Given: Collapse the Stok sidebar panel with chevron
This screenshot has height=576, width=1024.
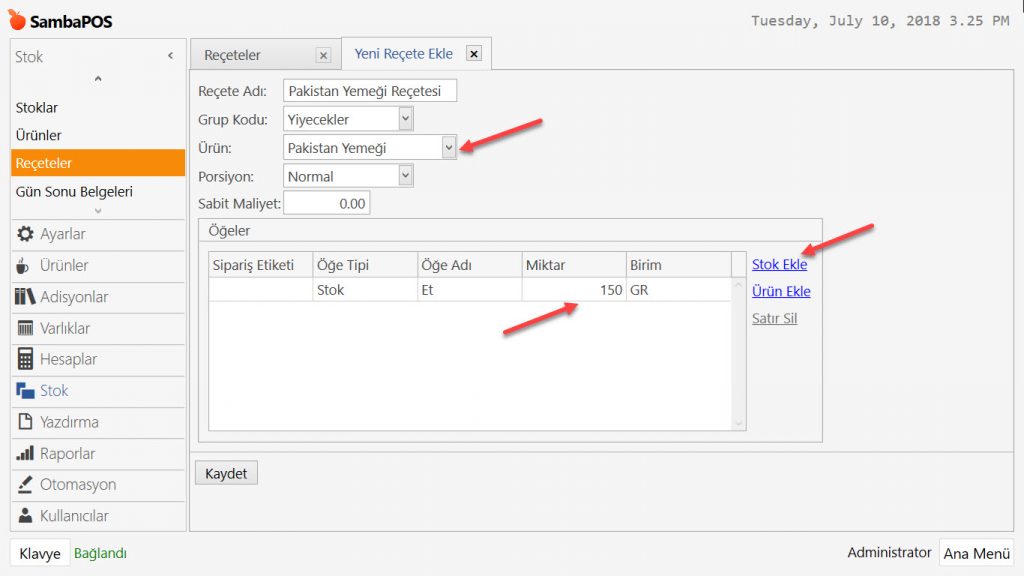Looking at the screenshot, I should click(x=170, y=57).
